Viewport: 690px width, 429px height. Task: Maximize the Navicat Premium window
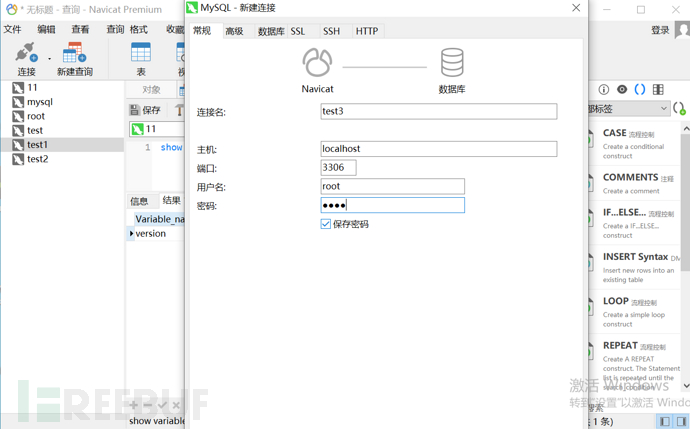[x=641, y=10]
